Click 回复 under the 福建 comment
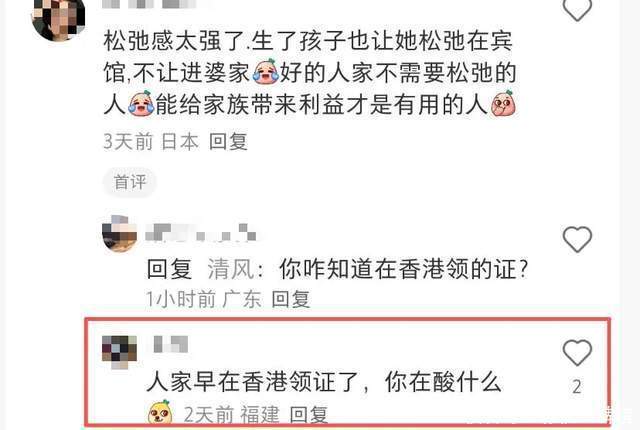This screenshot has height=430, width=640. coord(309,415)
